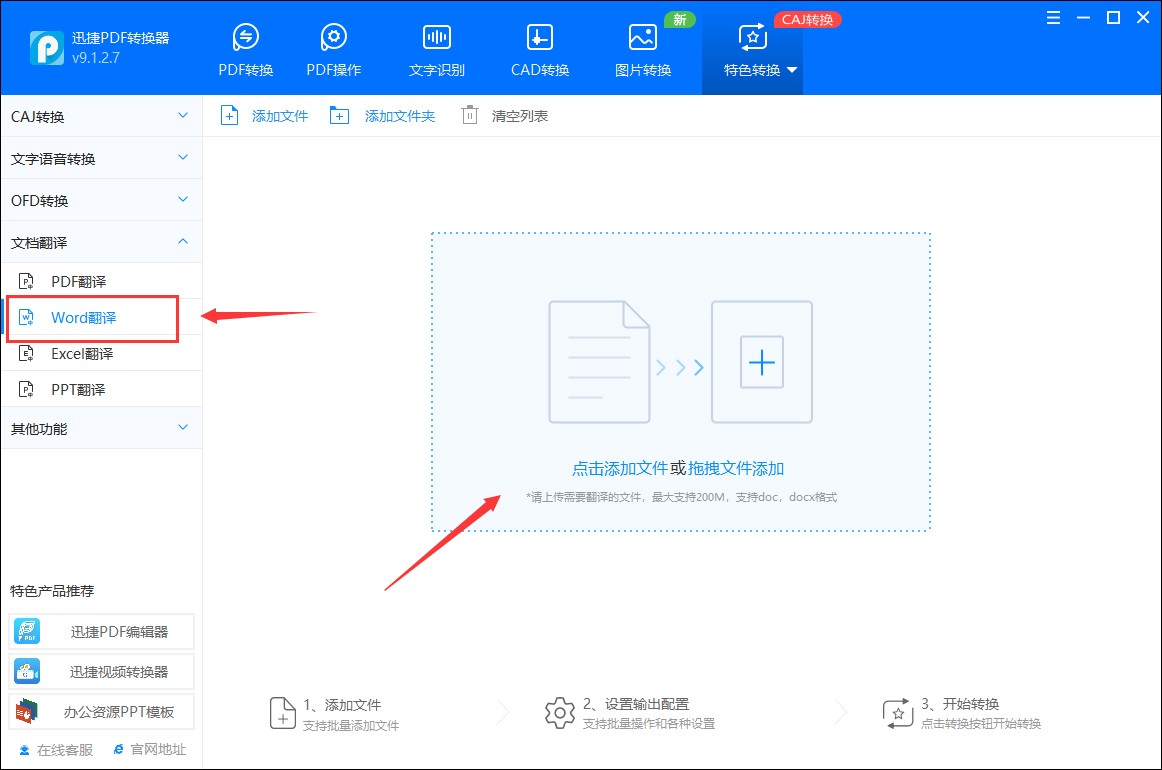The width and height of the screenshot is (1162, 770).
Task: Click the 1、添加文件 step text
Action: 342,706
